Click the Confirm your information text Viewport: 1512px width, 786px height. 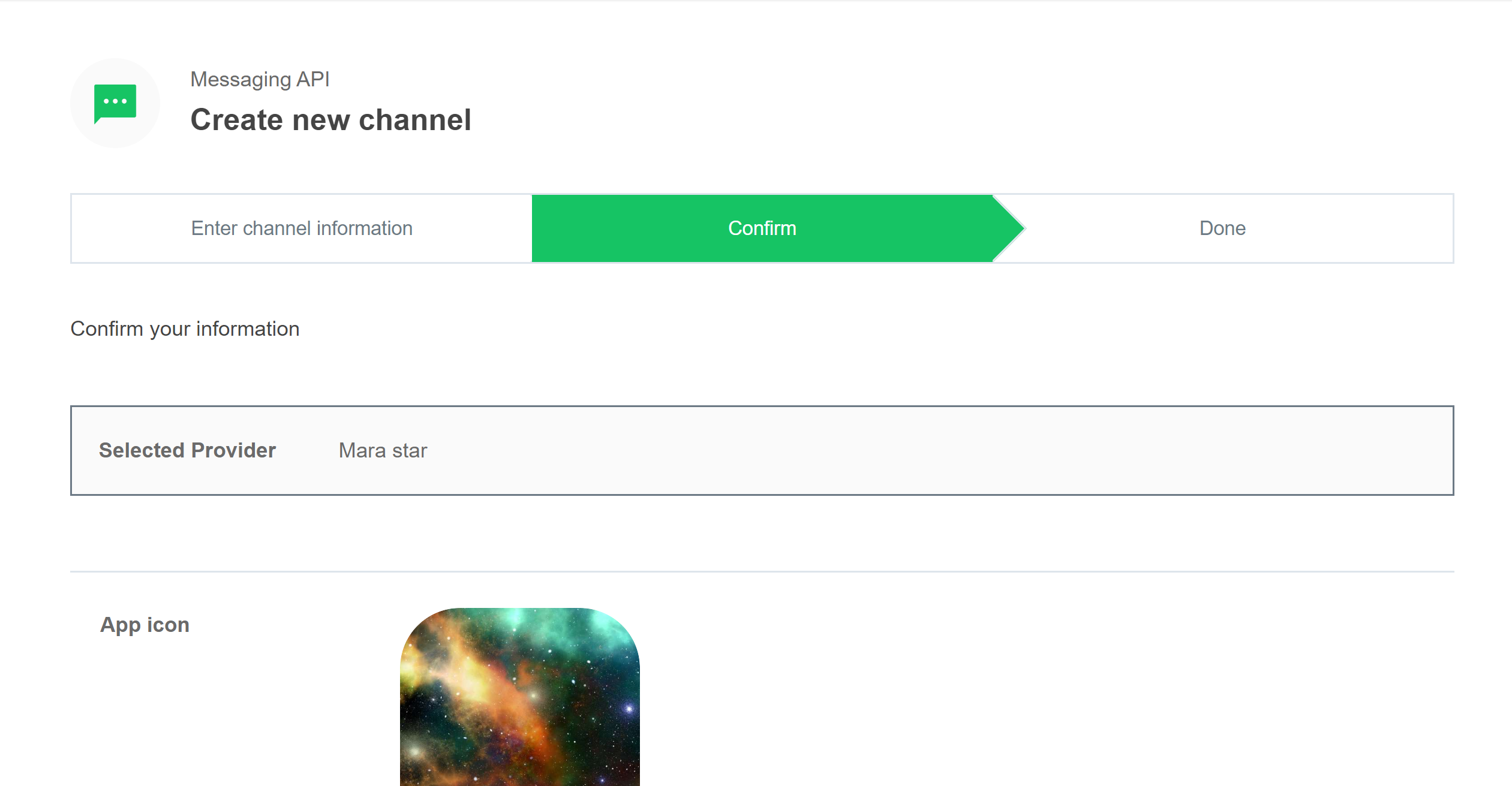tap(185, 329)
